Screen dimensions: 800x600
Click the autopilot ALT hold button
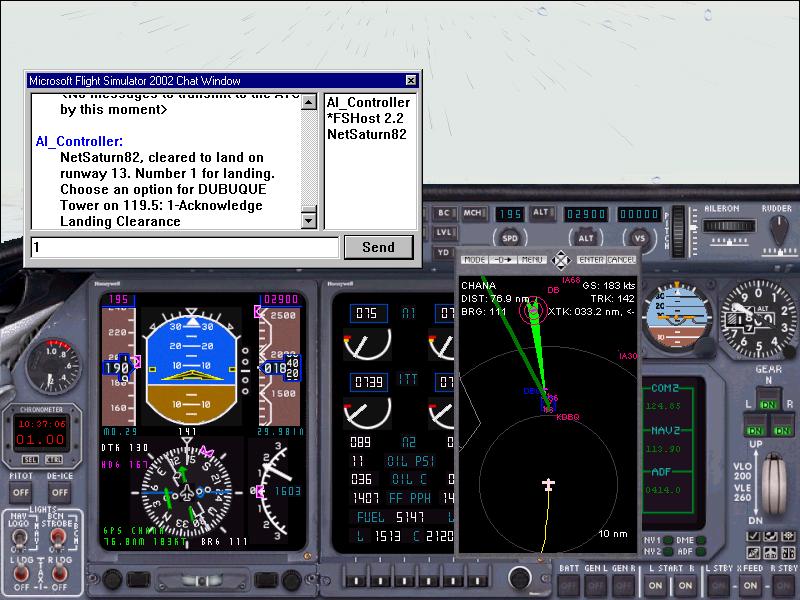587,238
